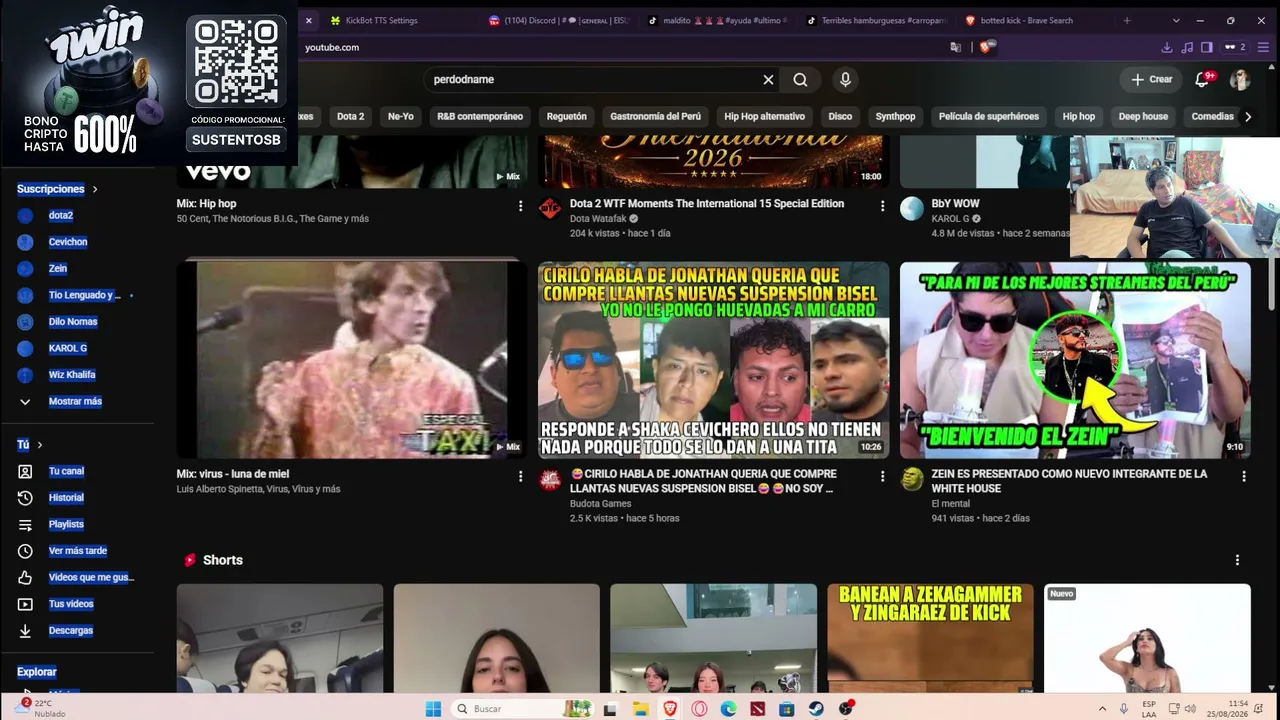The width and height of the screenshot is (1280, 720).
Task: Click the search magnifier button
Action: click(800, 79)
